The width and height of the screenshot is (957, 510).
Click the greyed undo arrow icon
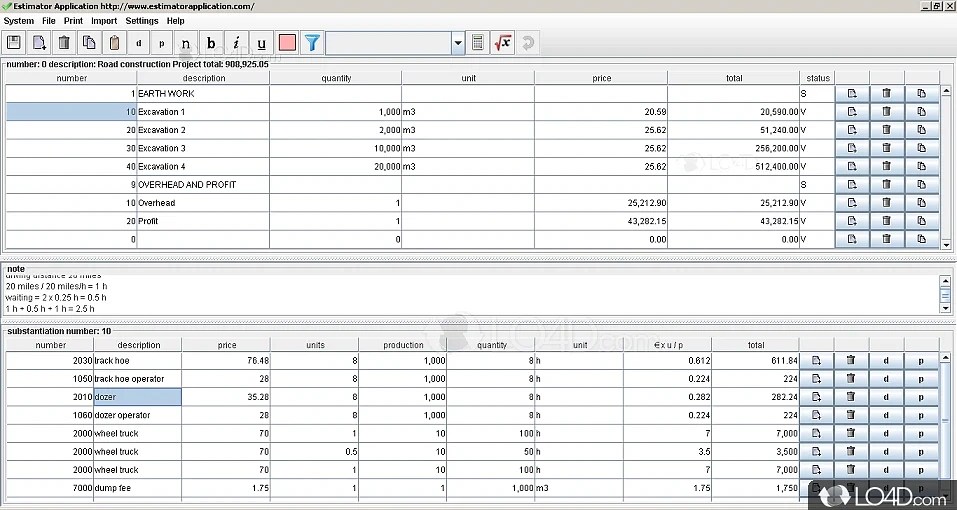point(528,43)
